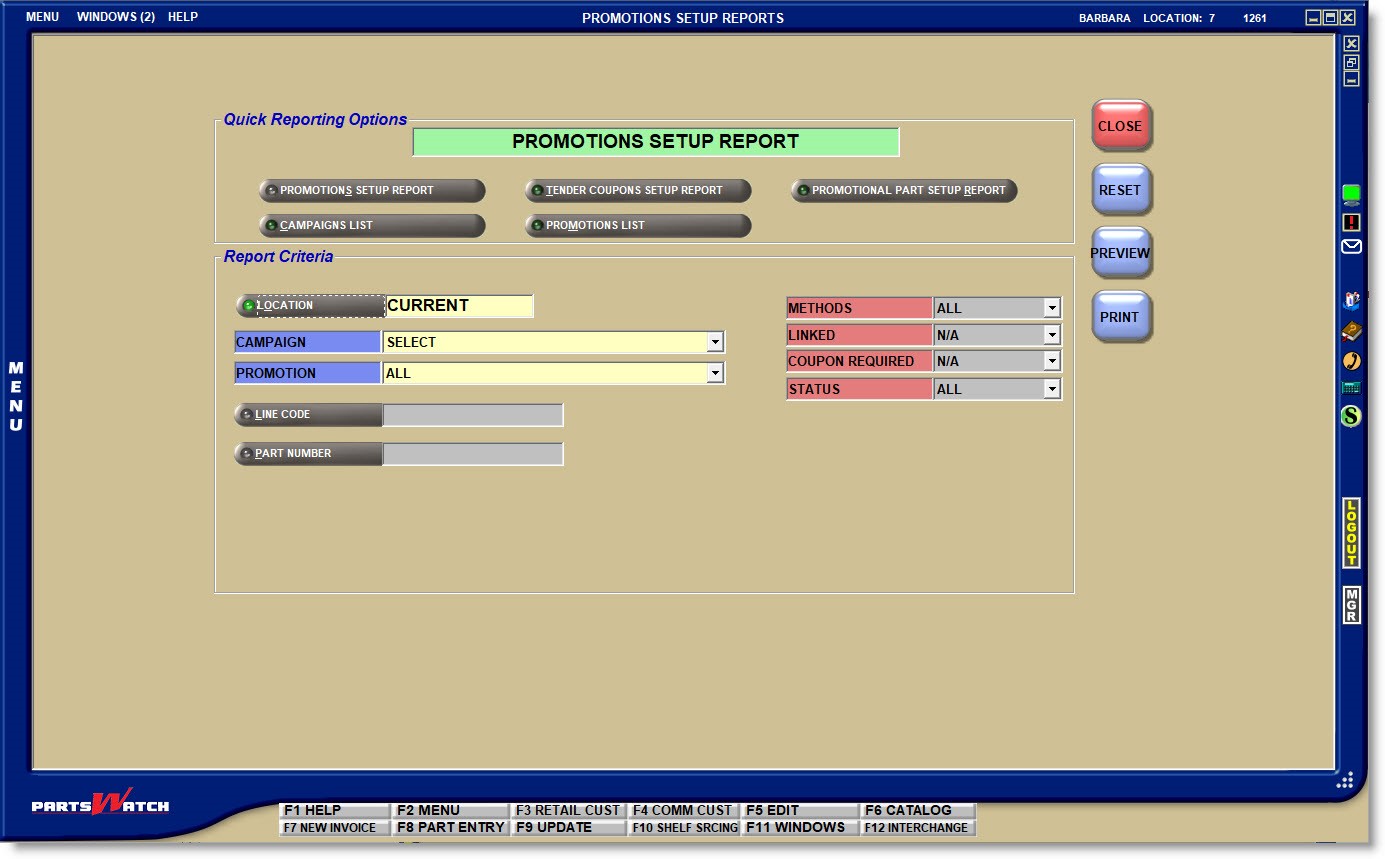Open the Windows (2) menu

(x=116, y=17)
